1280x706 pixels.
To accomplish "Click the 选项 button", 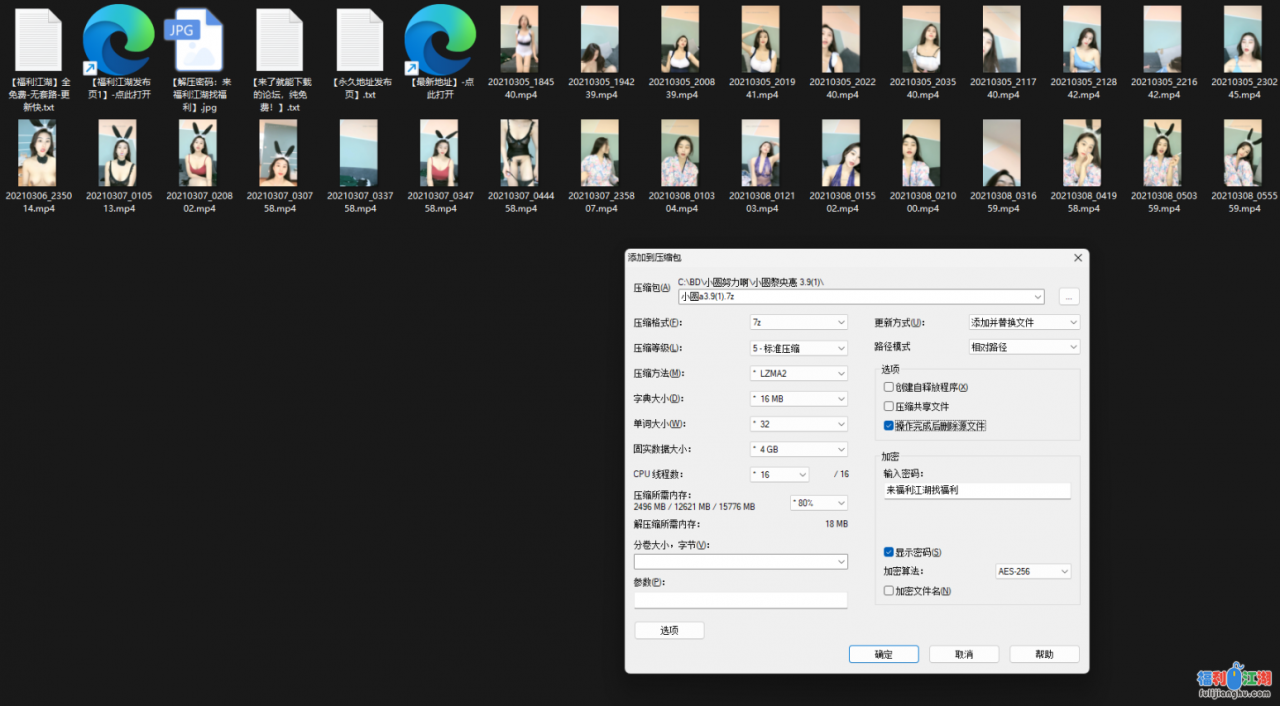I will [669, 630].
